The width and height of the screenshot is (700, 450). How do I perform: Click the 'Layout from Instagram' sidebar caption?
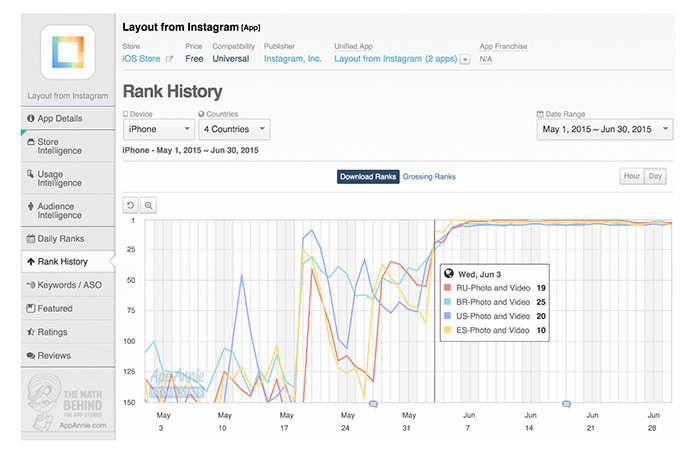(68, 96)
